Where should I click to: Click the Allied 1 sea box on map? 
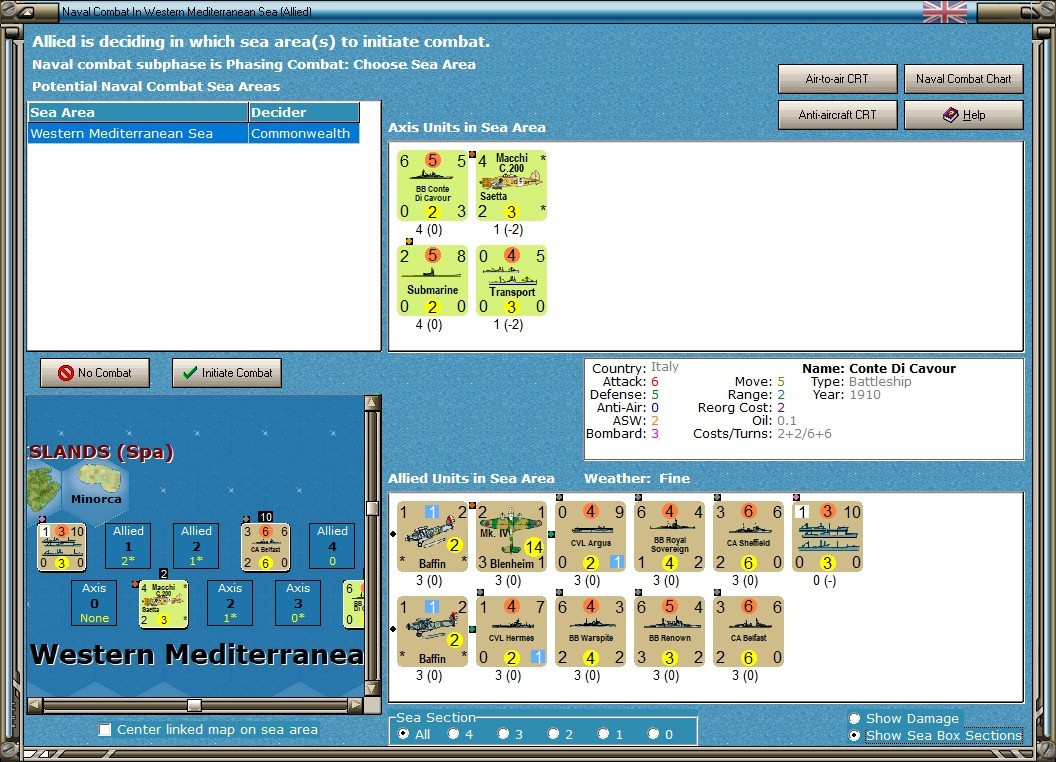point(128,546)
